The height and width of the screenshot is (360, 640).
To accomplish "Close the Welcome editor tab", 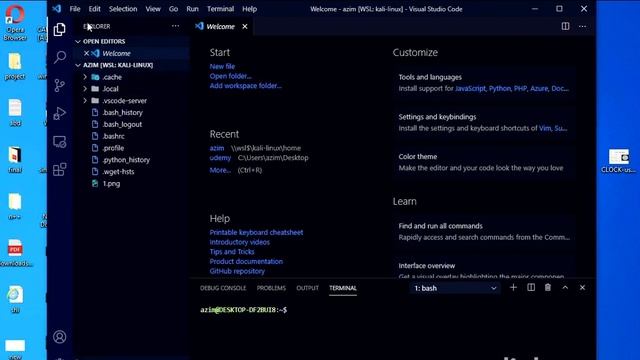I will point(244,27).
